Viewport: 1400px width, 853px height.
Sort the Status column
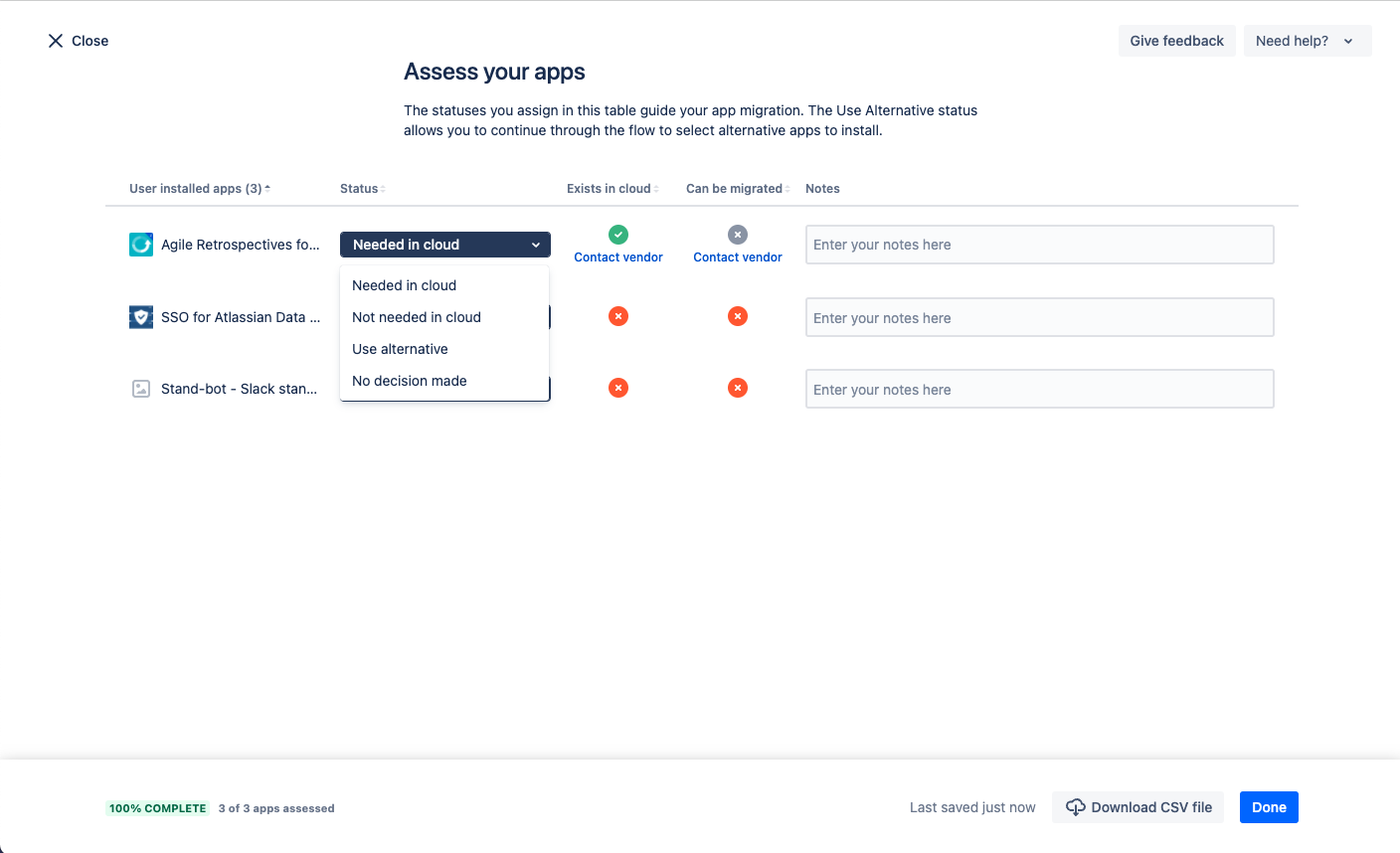[x=363, y=189]
